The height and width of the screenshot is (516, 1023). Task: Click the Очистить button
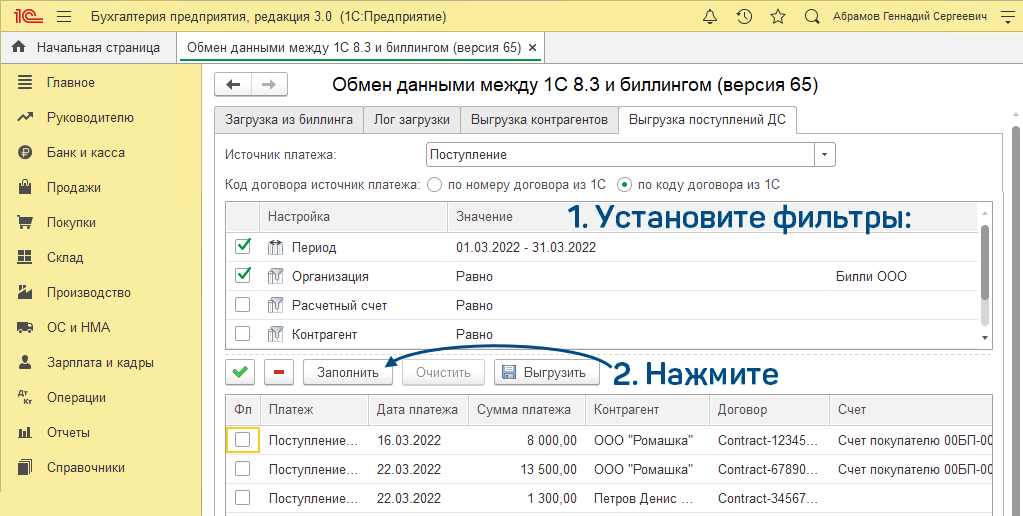click(444, 372)
